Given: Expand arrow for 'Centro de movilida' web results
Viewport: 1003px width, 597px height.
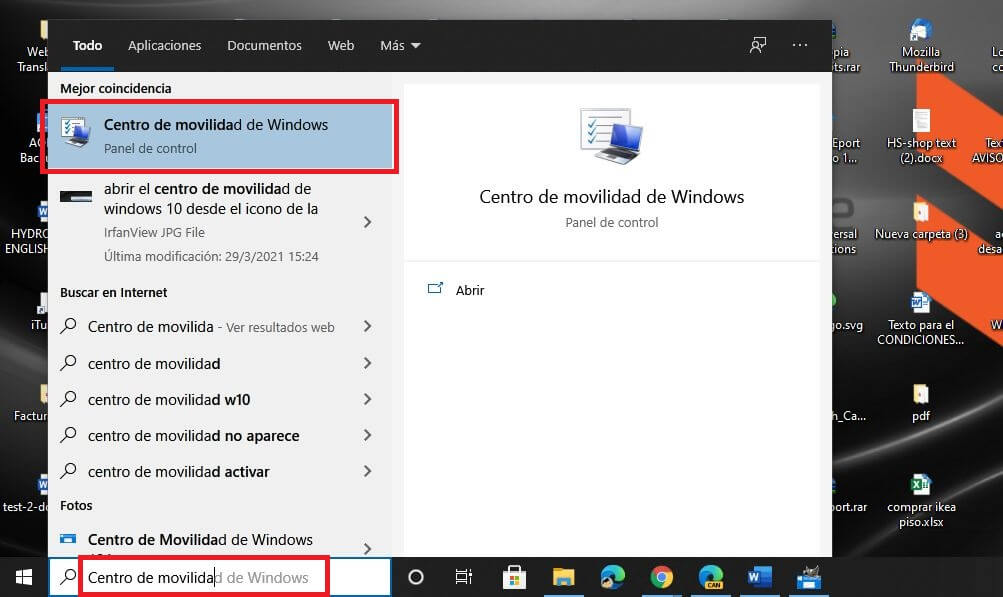Looking at the screenshot, I should point(367,326).
